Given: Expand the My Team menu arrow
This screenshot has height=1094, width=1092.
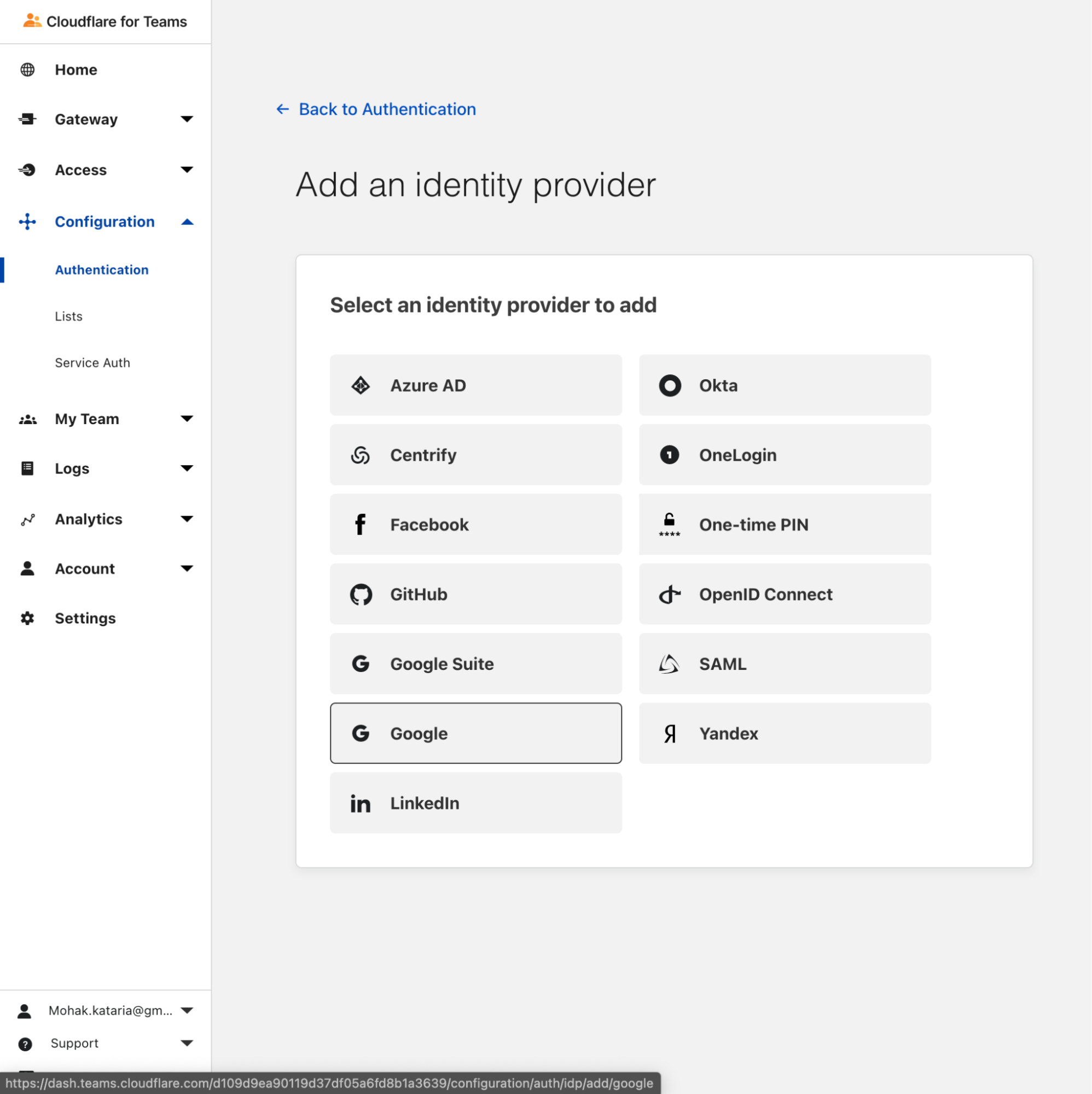Looking at the screenshot, I should [187, 419].
